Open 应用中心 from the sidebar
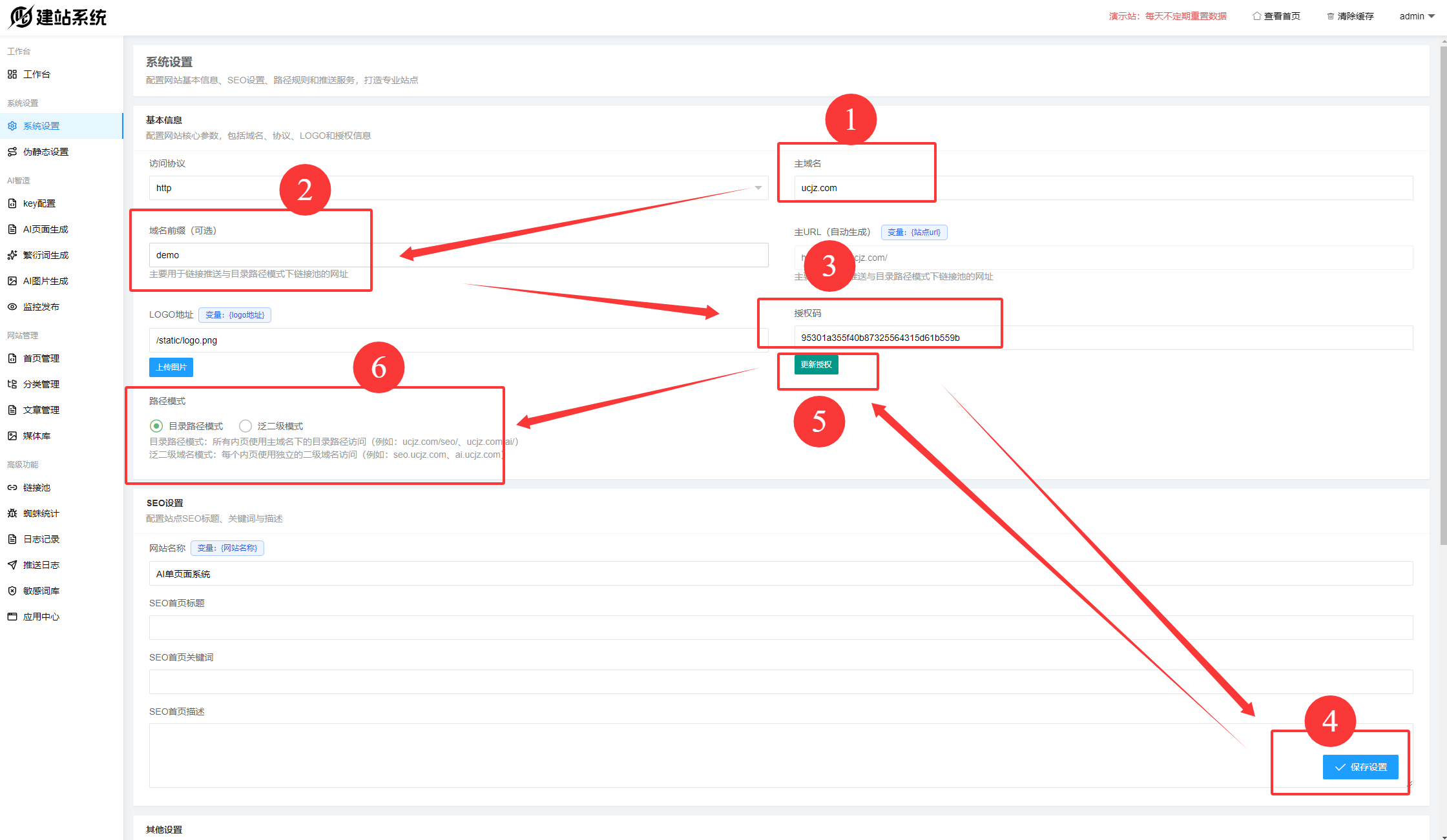This screenshot has width=1447, height=840. click(x=41, y=617)
